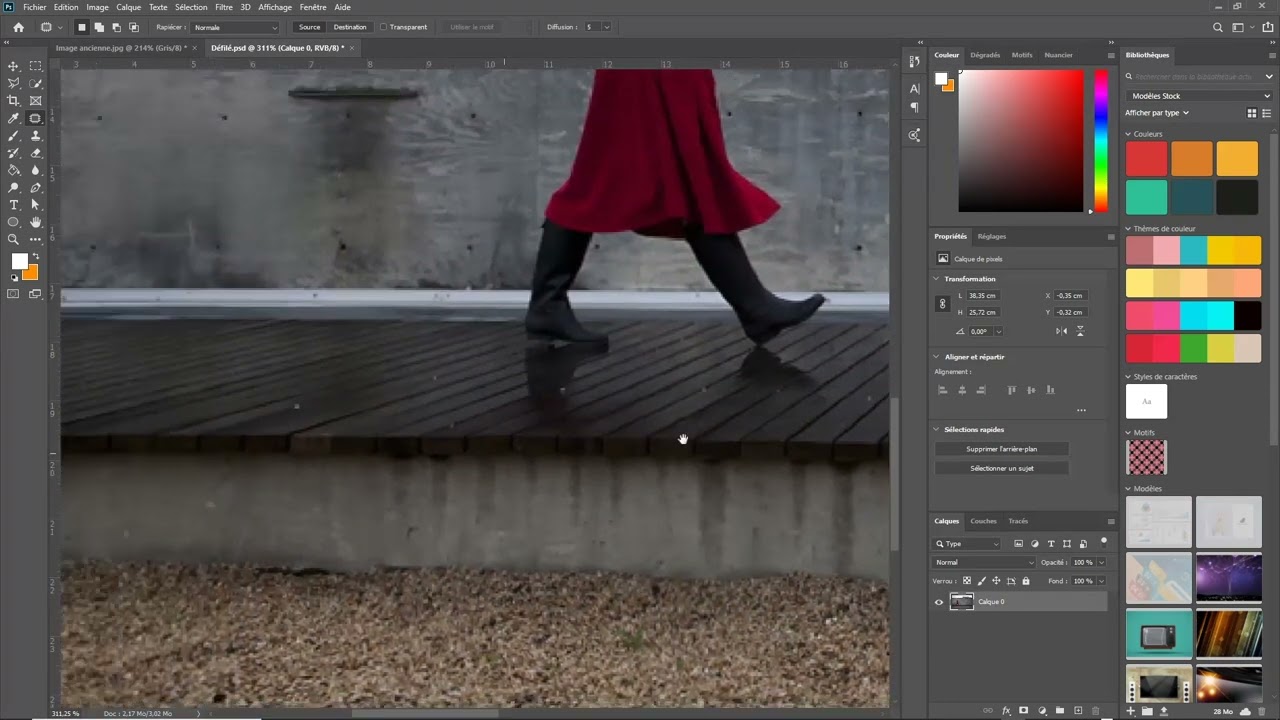Screen dimensions: 1280x720
Task: Toggle lock image pixels brush icon
Action: 981,581
